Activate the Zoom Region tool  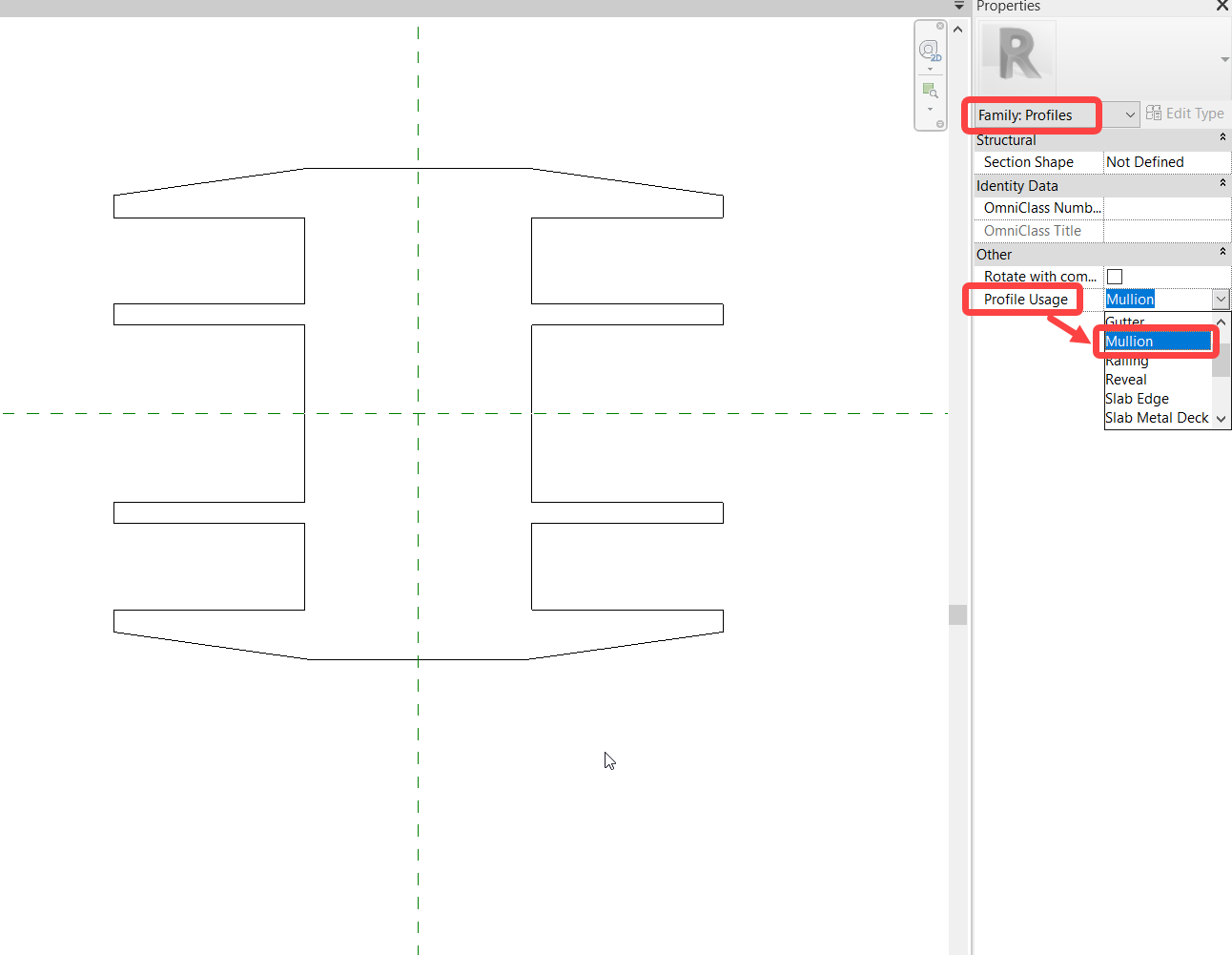pyautogui.click(x=929, y=90)
